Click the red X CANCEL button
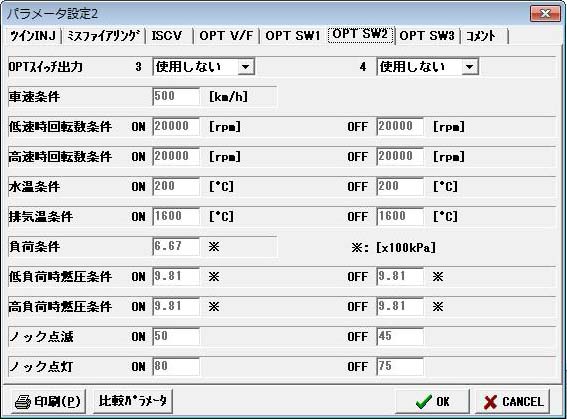 [513, 402]
